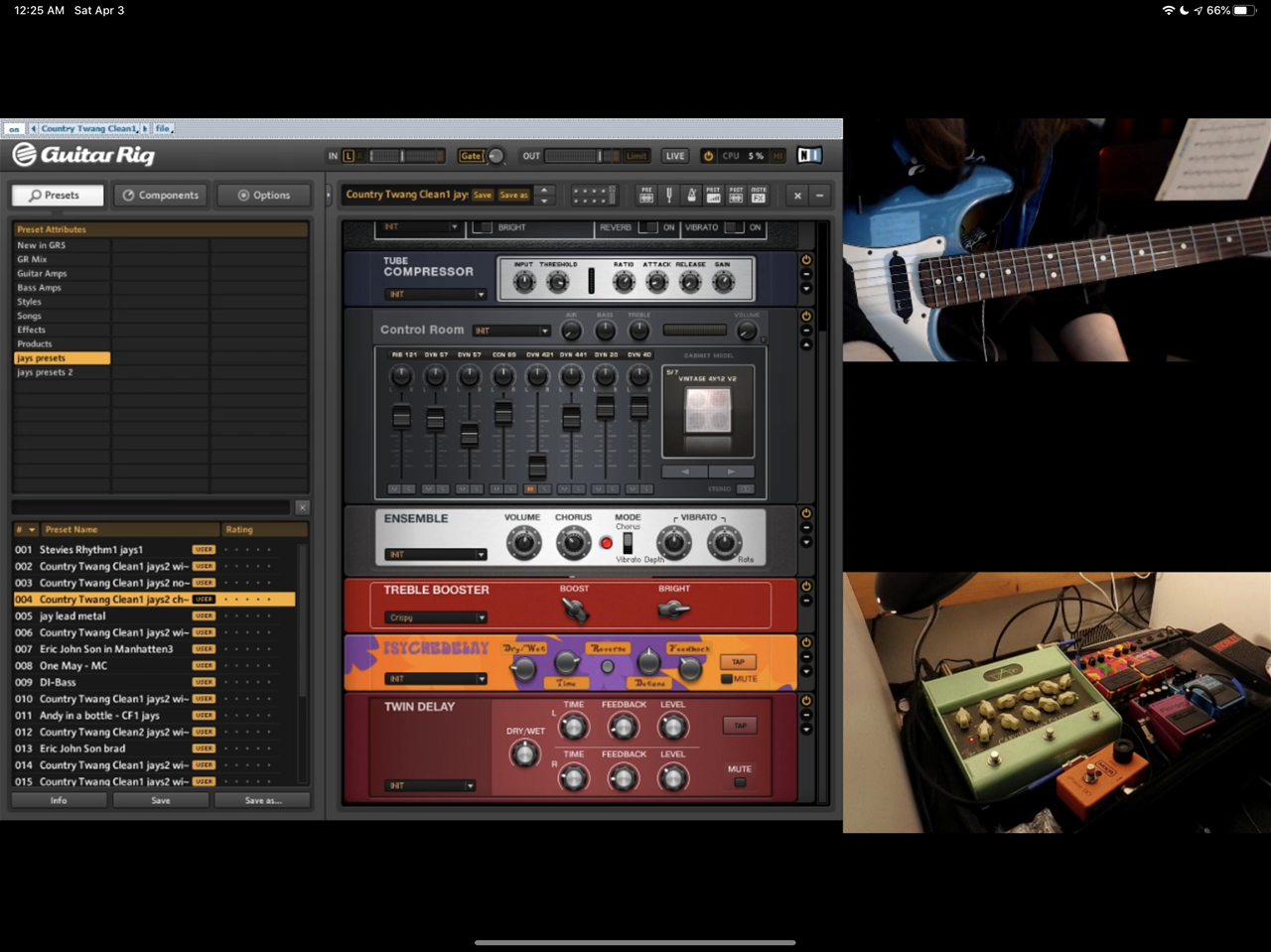Toggle the output Limit button
The width and height of the screenshot is (1271, 952).
pos(636,156)
